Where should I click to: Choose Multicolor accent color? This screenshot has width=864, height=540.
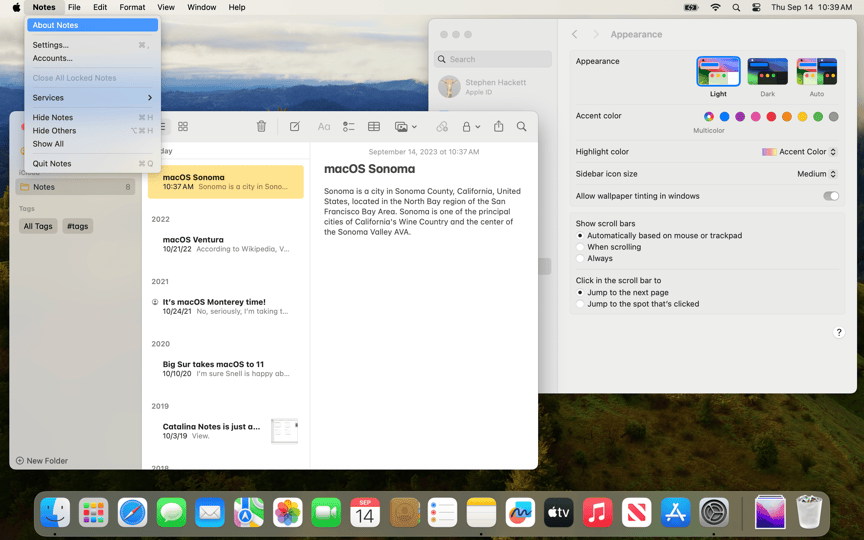click(709, 116)
